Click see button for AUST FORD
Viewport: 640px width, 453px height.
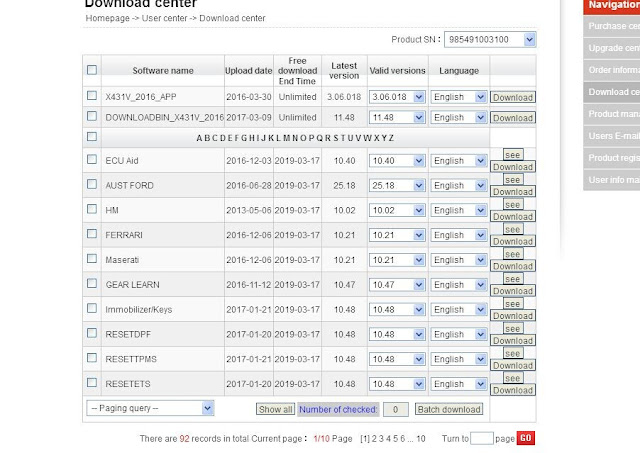(513, 180)
